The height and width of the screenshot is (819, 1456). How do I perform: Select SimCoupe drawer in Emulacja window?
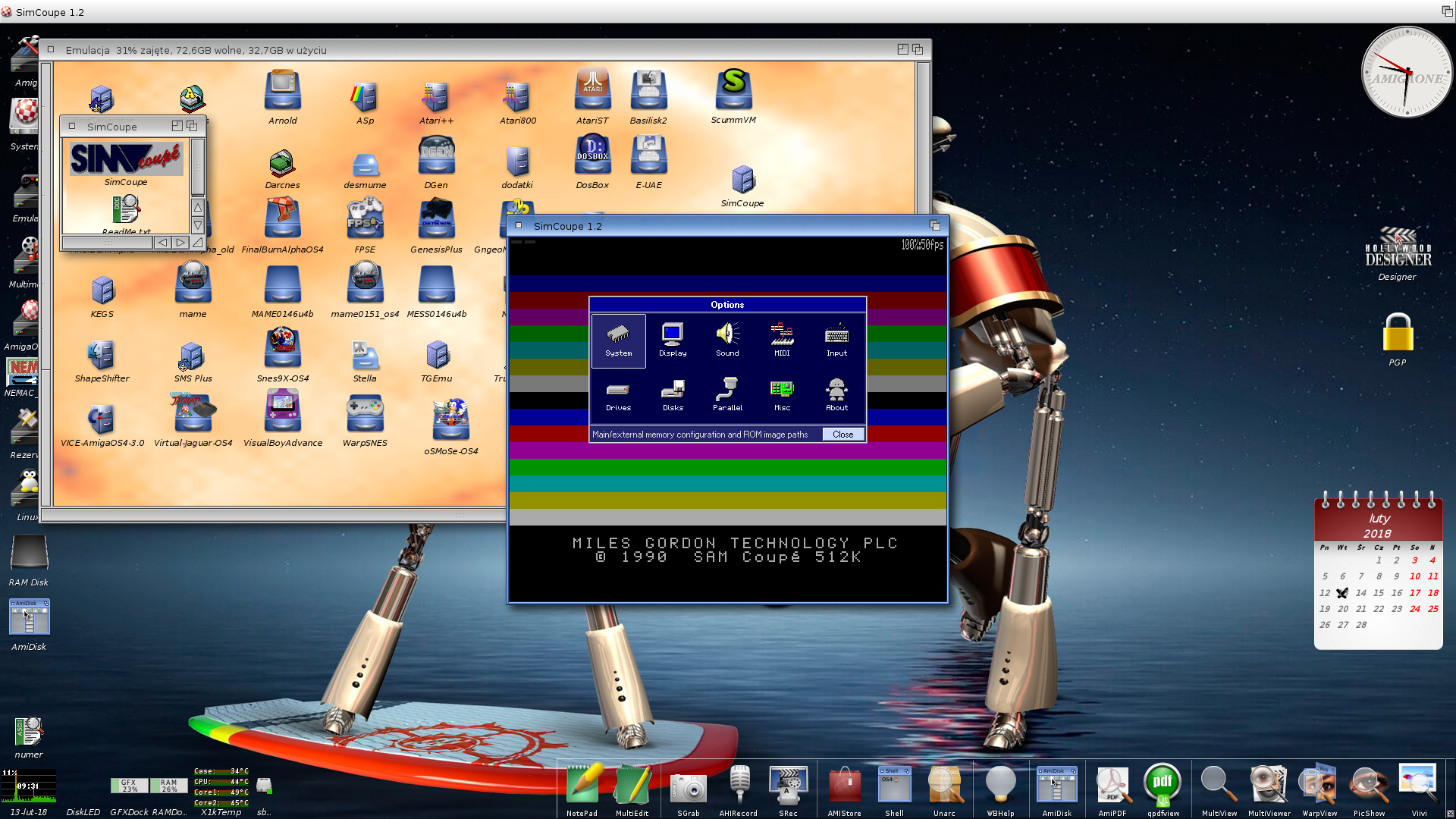742,186
